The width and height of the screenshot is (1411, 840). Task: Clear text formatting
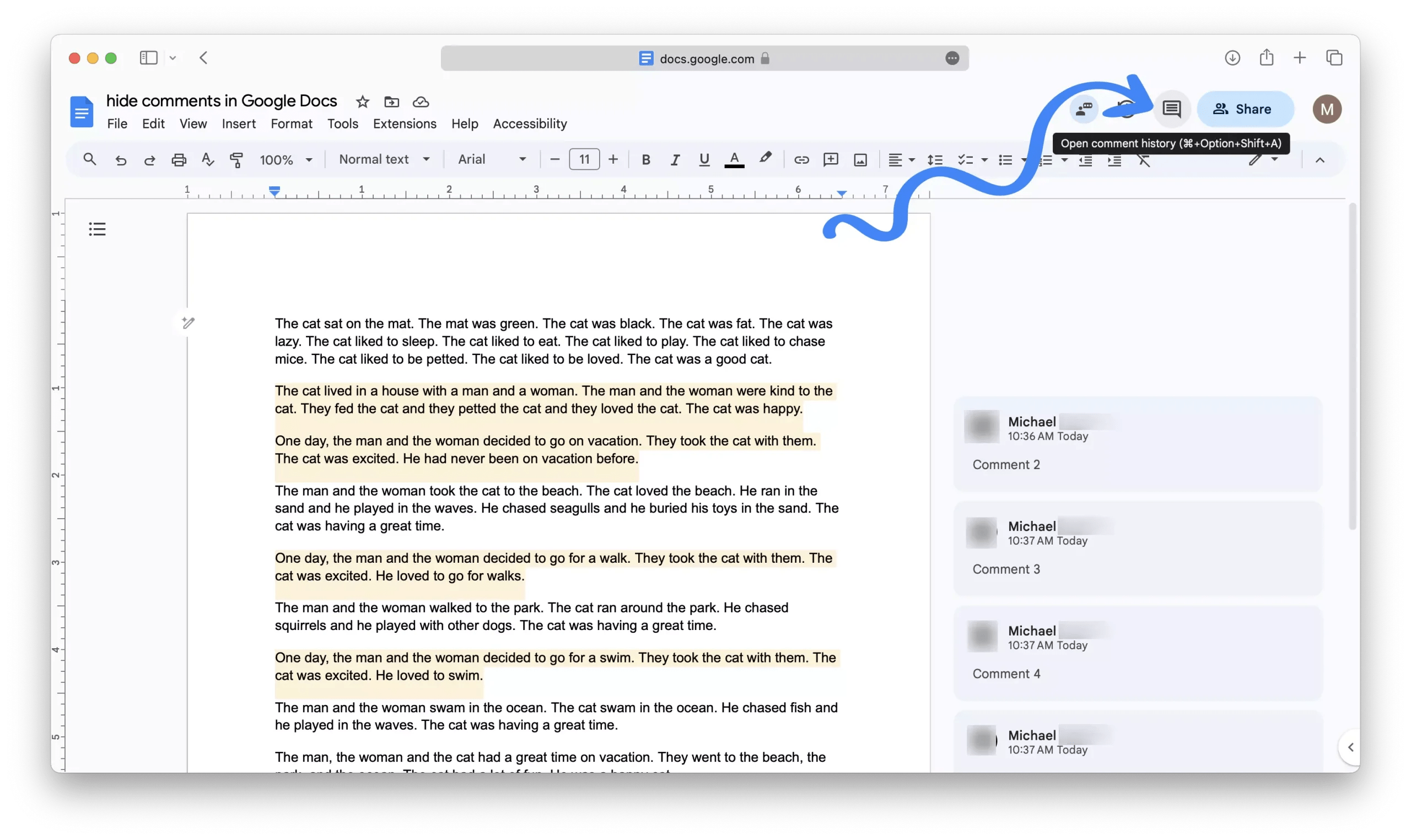pyautogui.click(x=1144, y=161)
